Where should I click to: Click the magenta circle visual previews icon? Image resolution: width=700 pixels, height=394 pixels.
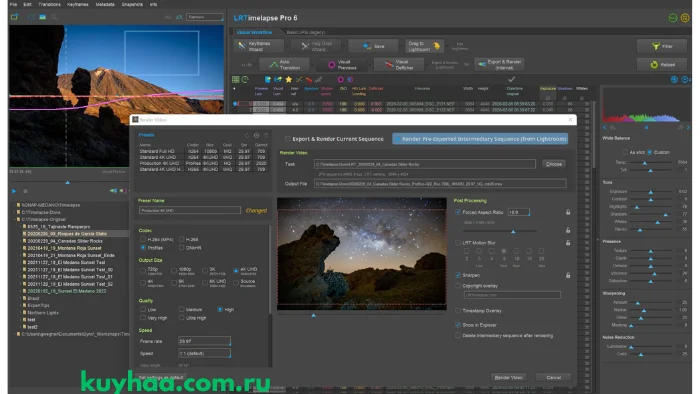[x=340, y=79]
